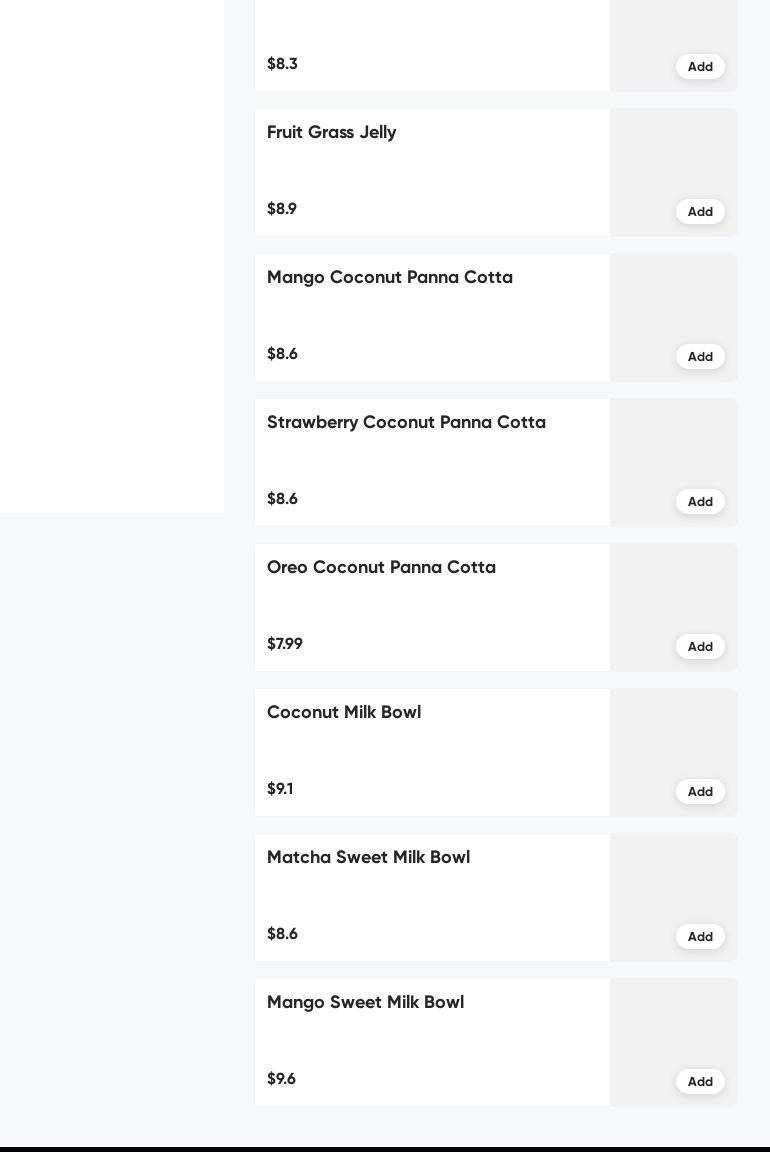
Task: Add the Oreo Coconut Panna Cotta
Action: click(x=700, y=646)
